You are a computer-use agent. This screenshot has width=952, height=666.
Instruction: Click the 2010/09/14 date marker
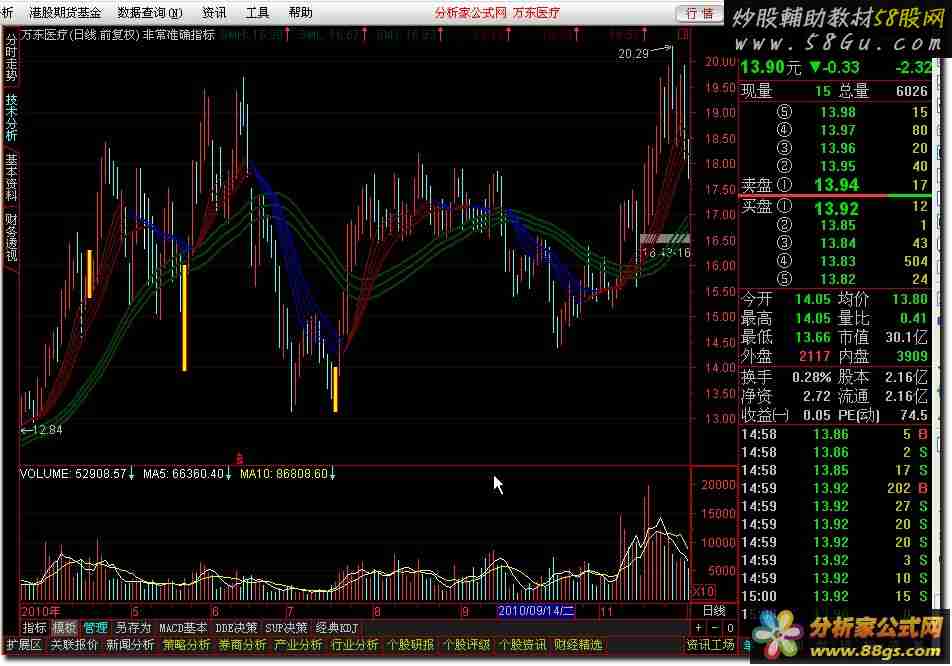(x=536, y=611)
